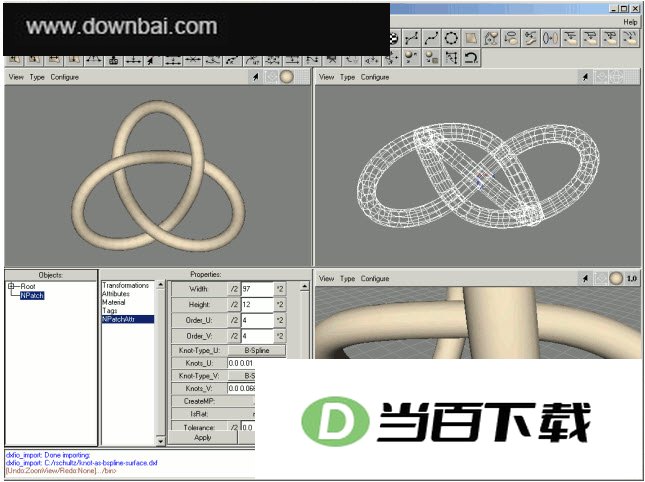Double the Height value with its *2 button
The width and height of the screenshot is (645, 482).
click(280, 305)
